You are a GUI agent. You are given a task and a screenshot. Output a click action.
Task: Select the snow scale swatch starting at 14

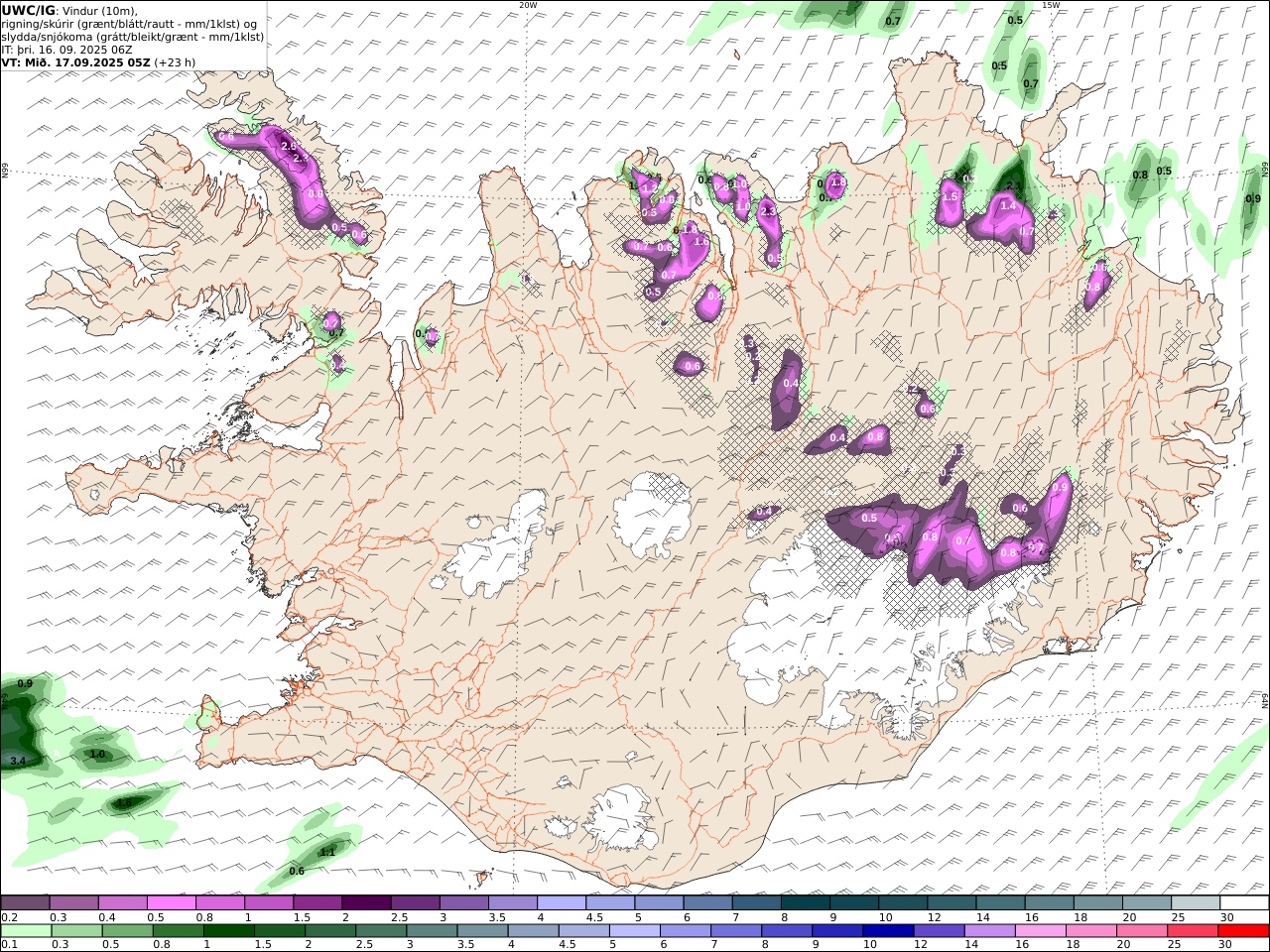pyautogui.click(x=1000, y=902)
